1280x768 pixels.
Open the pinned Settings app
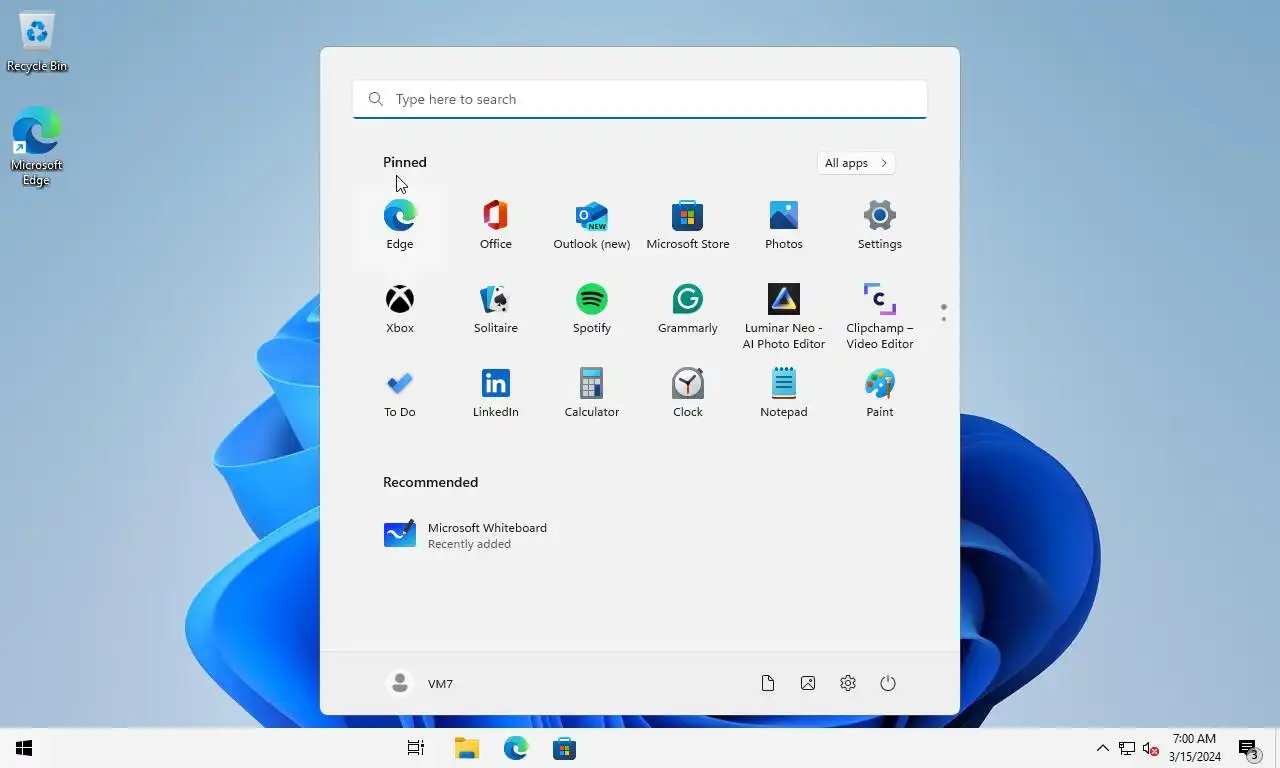click(880, 226)
